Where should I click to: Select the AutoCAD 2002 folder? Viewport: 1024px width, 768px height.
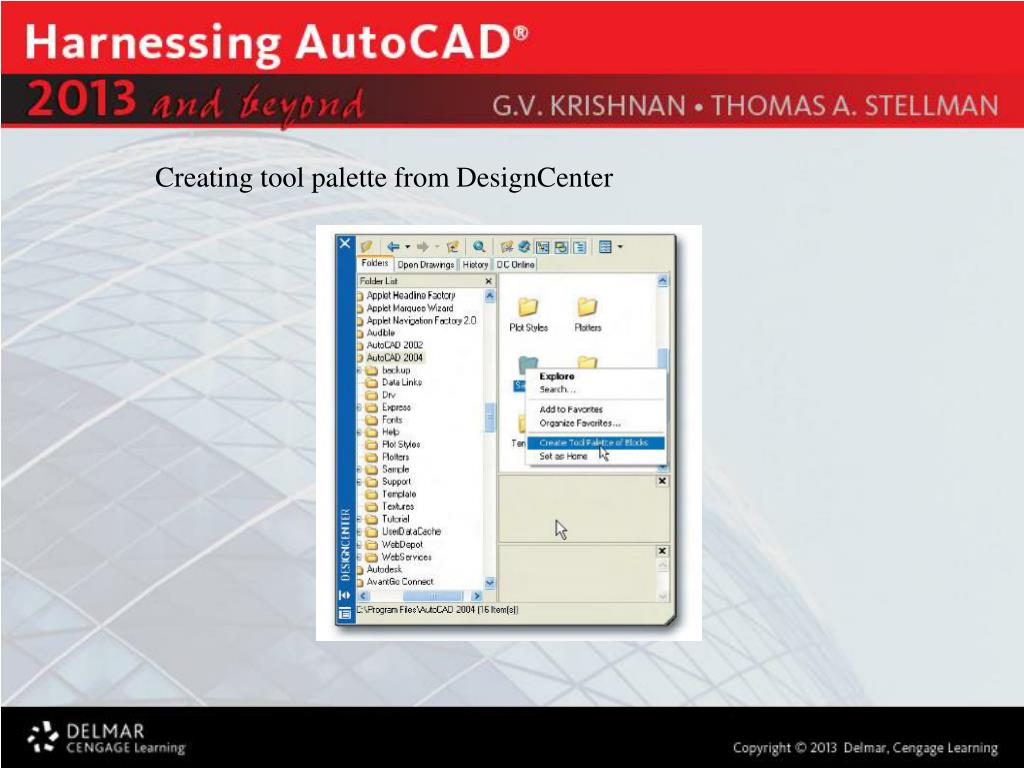coord(394,345)
